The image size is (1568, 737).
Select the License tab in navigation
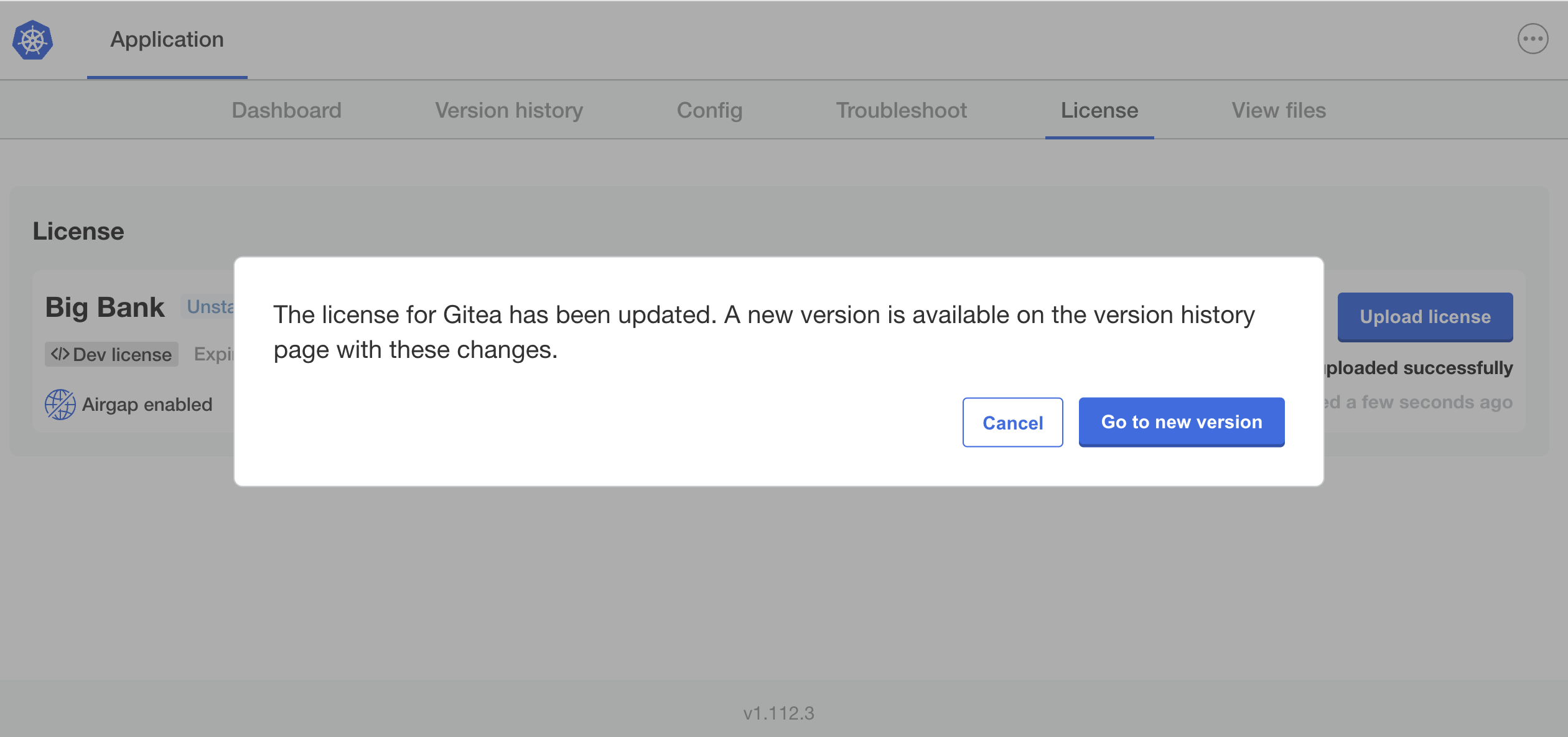click(x=1099, y=110)
